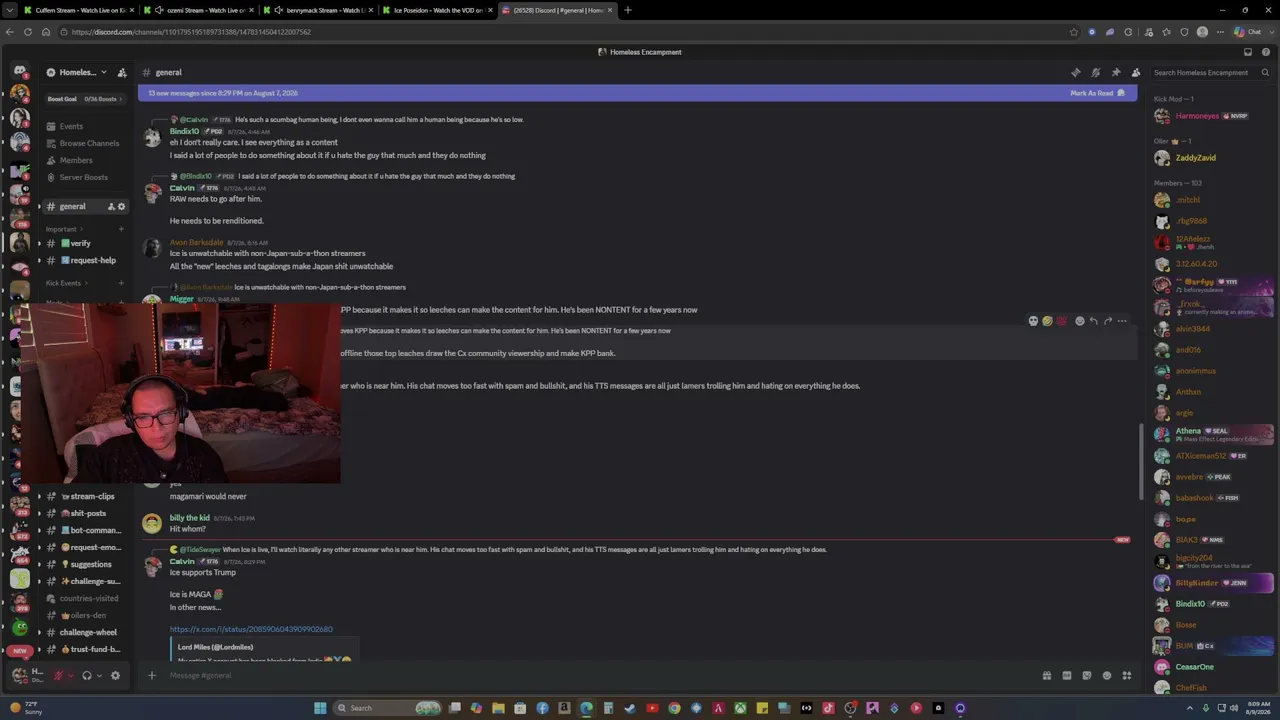
Task: Add channel to Kick Events category
Action: click(x=122, y=283)
